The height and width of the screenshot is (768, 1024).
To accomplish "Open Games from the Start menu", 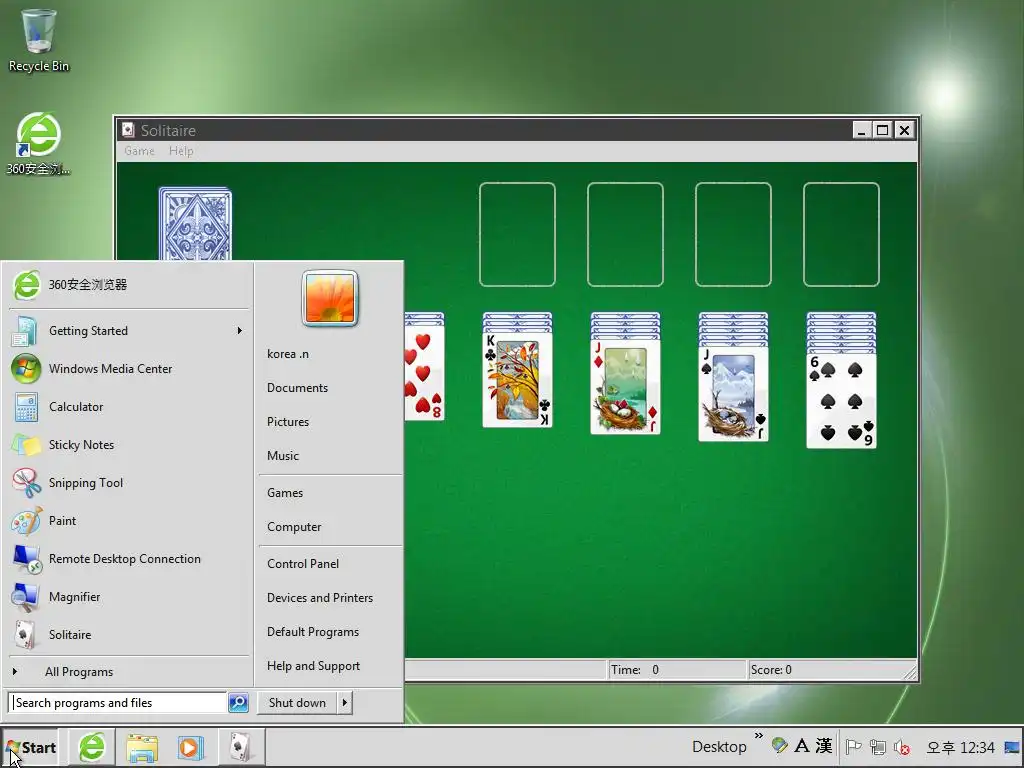I will tap(285, 493).
